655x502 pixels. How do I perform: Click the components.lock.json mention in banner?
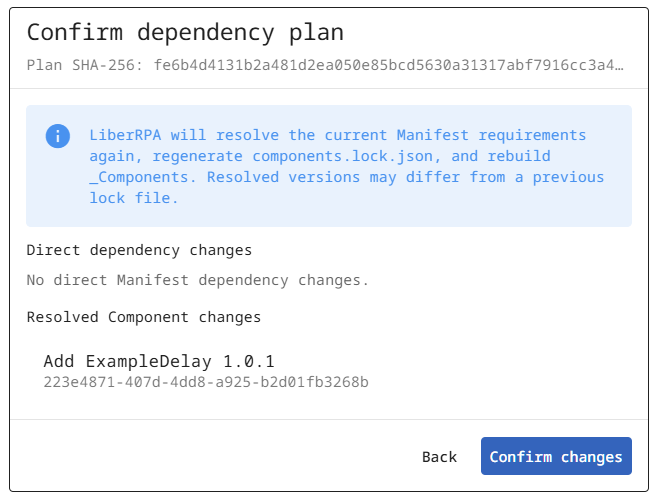[343, 156]
